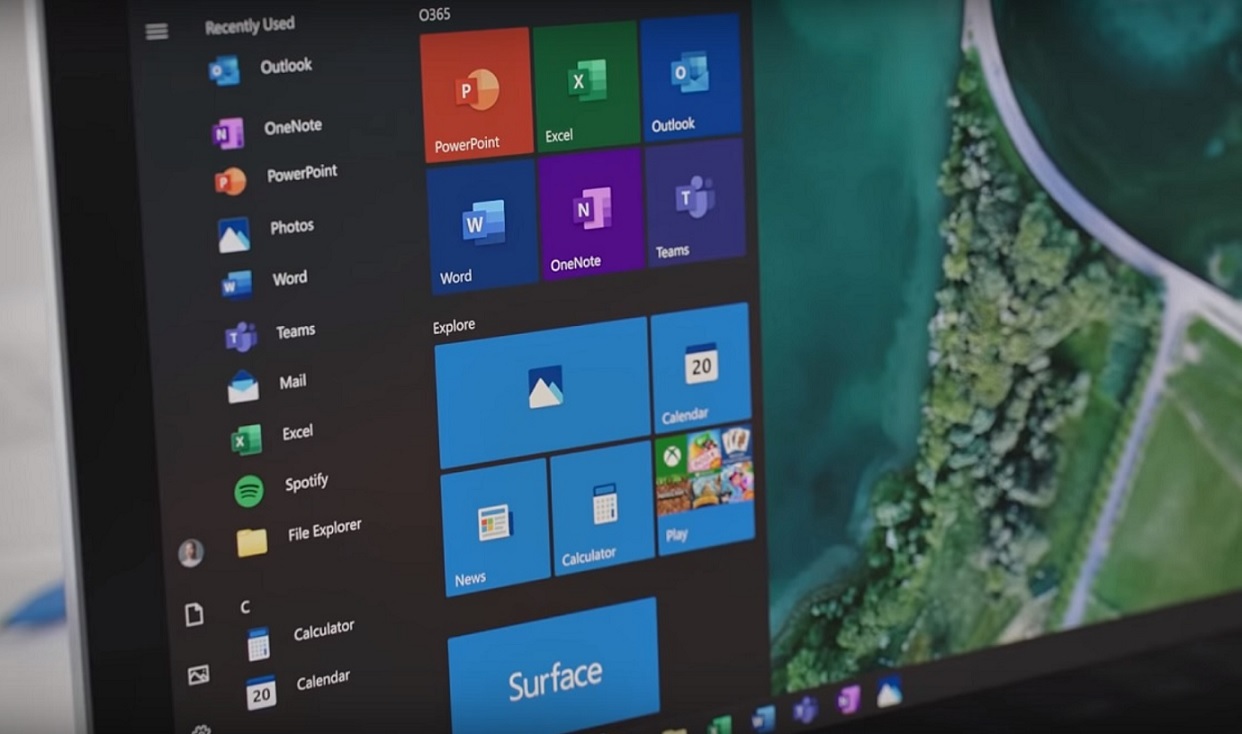Open Spotify in the Recently Used list
The image size is (1242, 734).
click(282, 486)
